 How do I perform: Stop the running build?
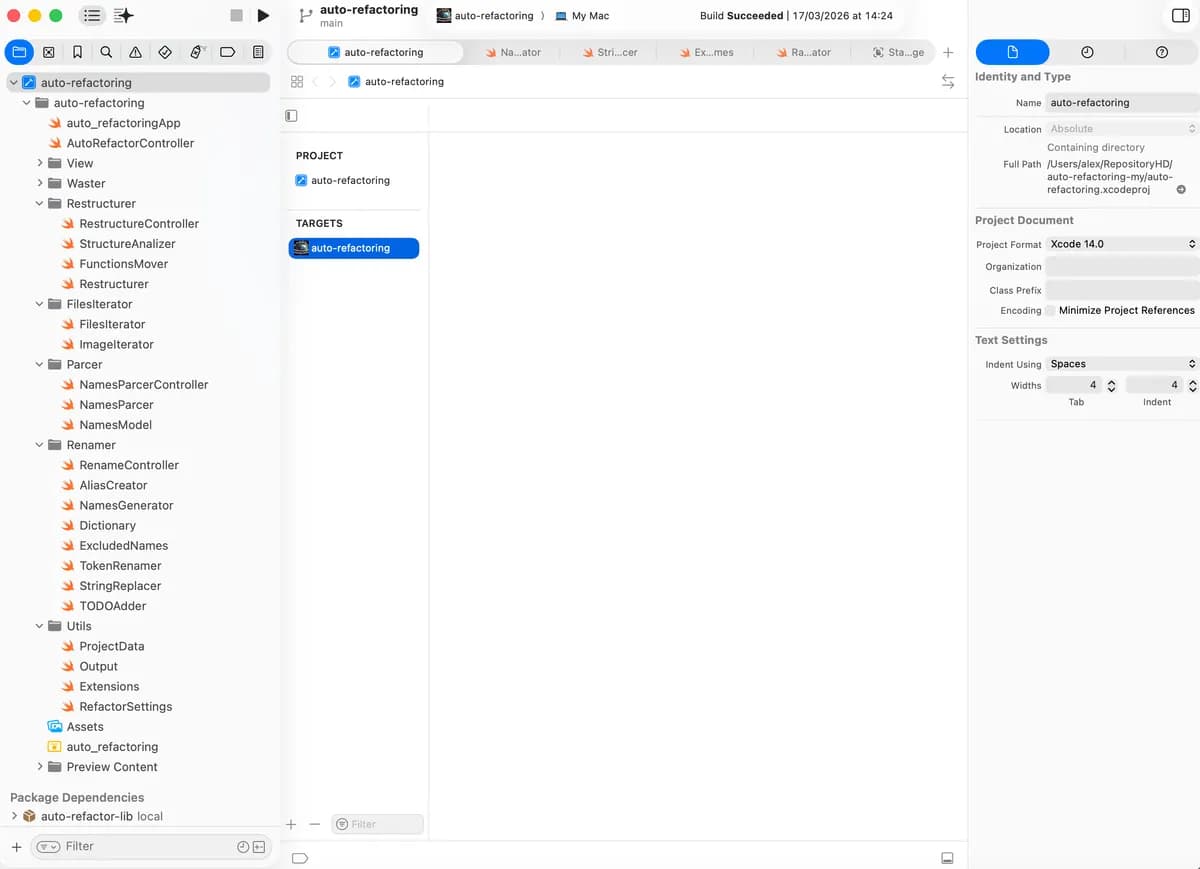(x=236, y=16)
